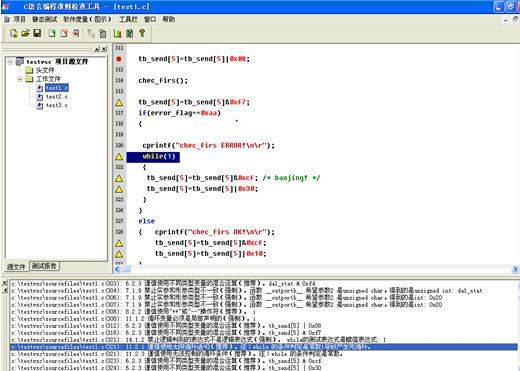Screen dimensions: 520x371
Task: Click warning triangle beside last tb_send[5]&0xcf line
Action: (x=119, y=243)
